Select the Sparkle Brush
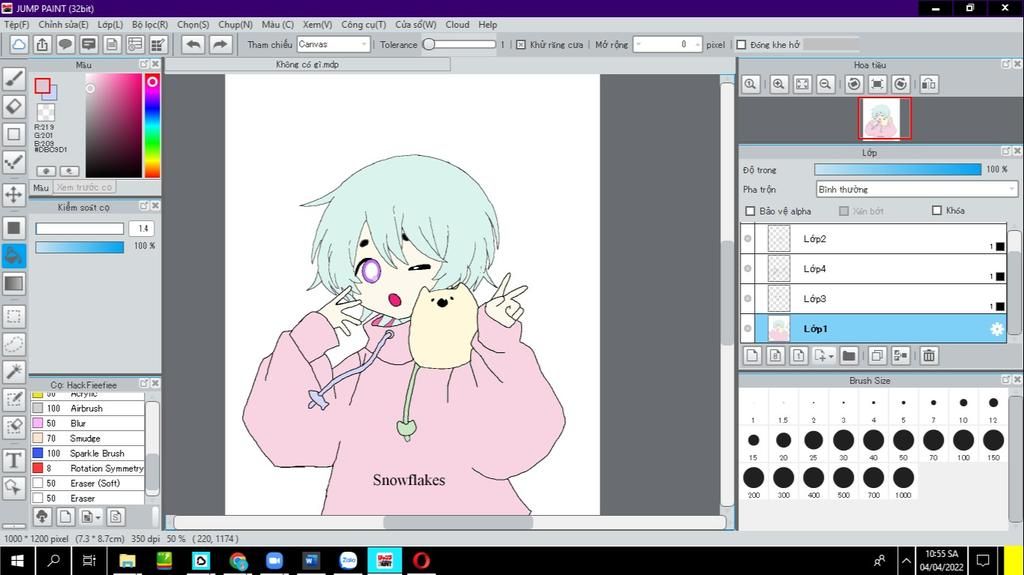This screenshot has height=575, width=1024. [88, 453]
